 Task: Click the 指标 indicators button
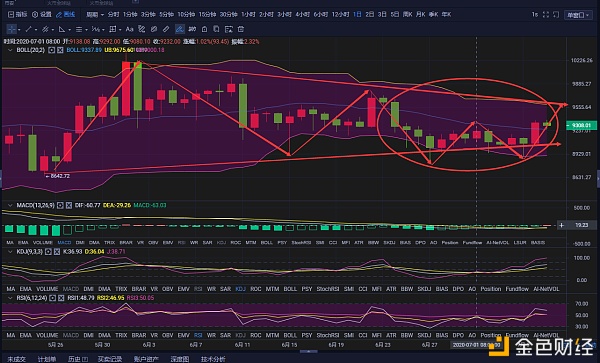(x=18, y=15)
